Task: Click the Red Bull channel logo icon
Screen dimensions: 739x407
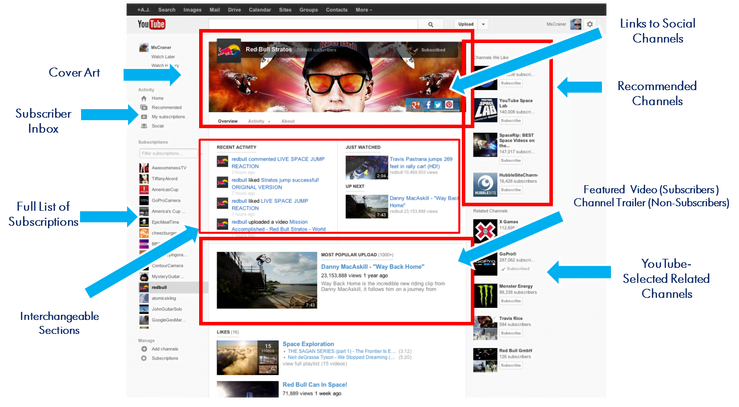Action: point(229,51)
